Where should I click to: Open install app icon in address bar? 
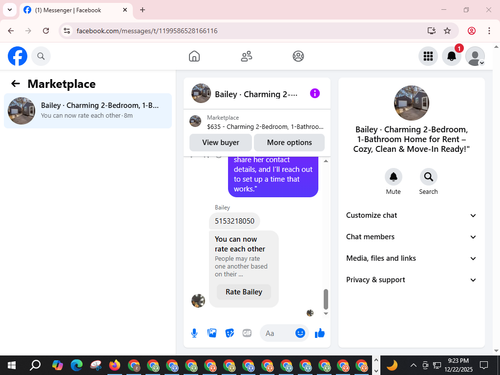coord(431,31)
